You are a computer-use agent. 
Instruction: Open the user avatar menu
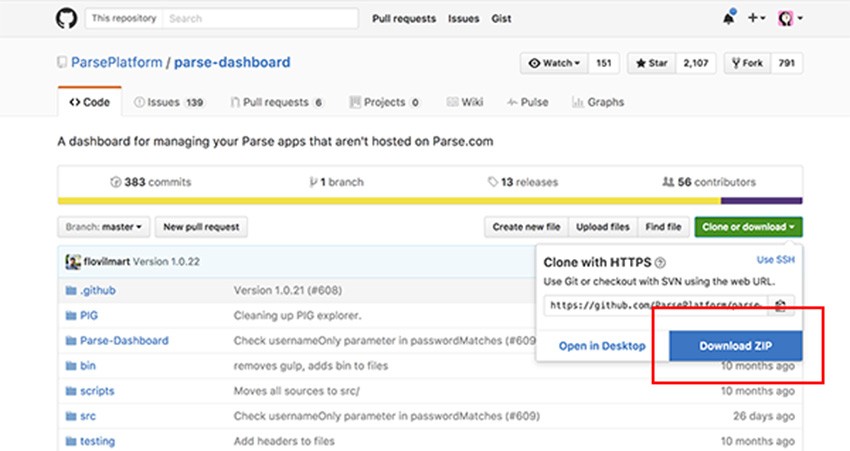click(790, 18)
